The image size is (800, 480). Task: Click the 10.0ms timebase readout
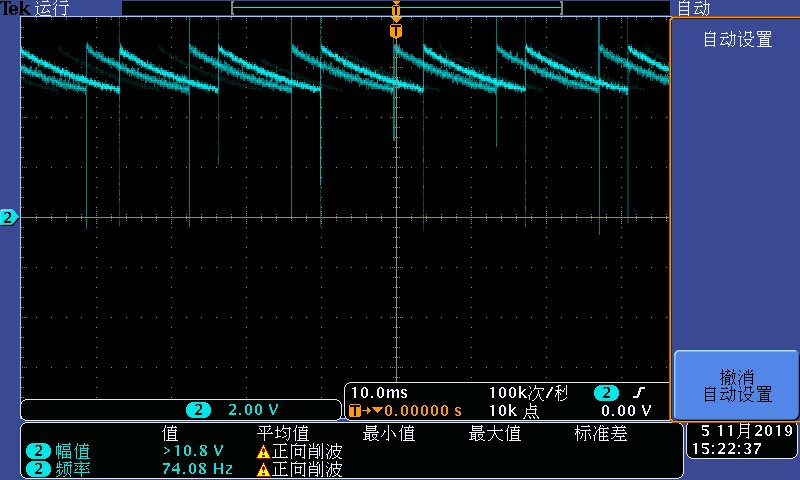click(379, 393)
